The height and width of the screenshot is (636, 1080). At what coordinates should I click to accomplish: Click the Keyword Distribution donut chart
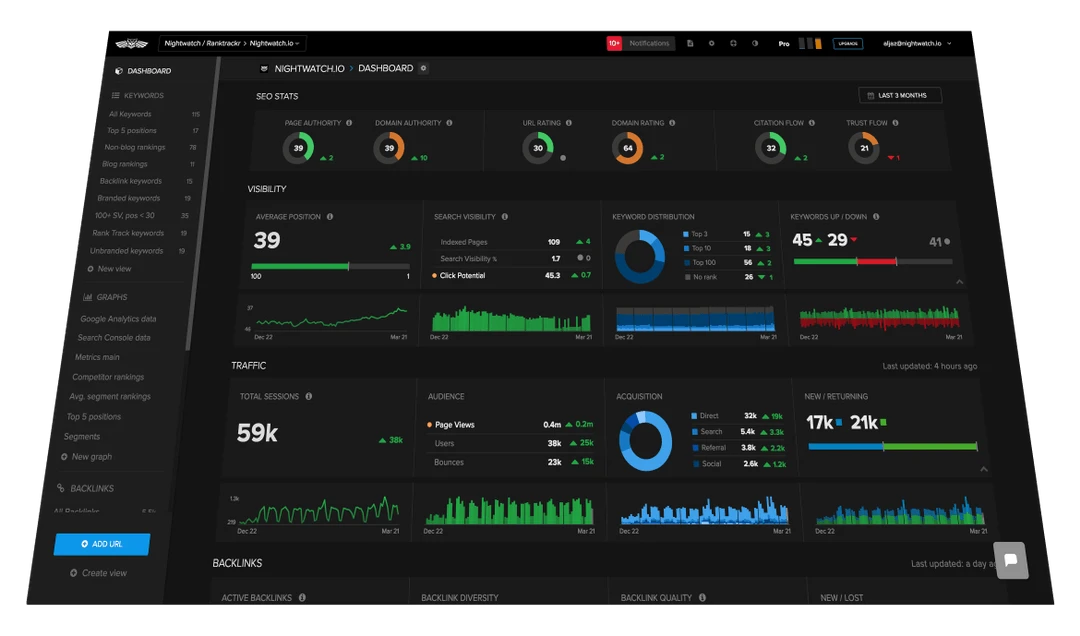pos(640,256)
